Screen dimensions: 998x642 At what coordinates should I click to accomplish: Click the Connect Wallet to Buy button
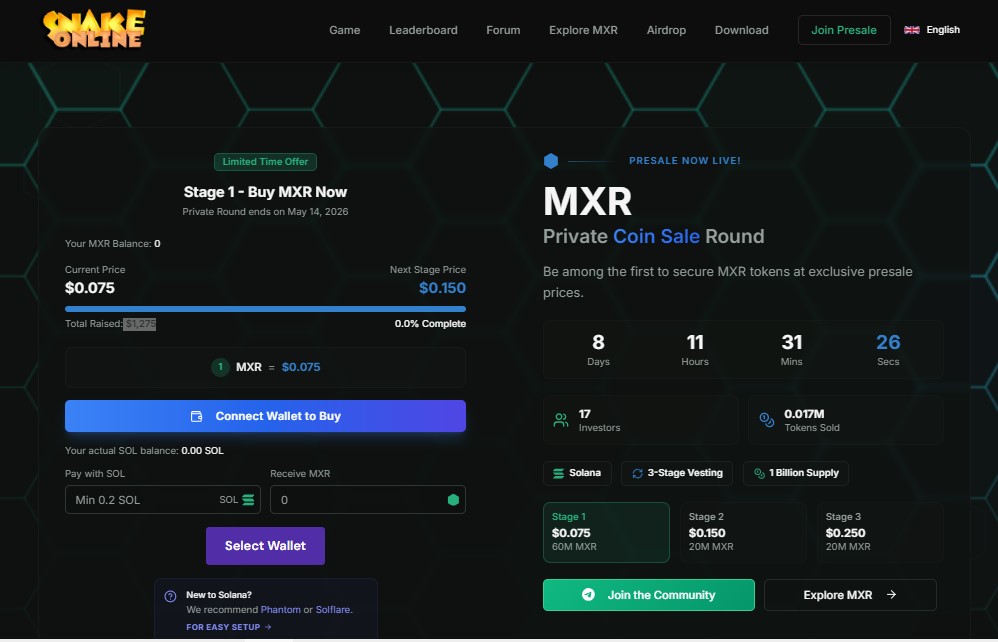tap(265, 416)
